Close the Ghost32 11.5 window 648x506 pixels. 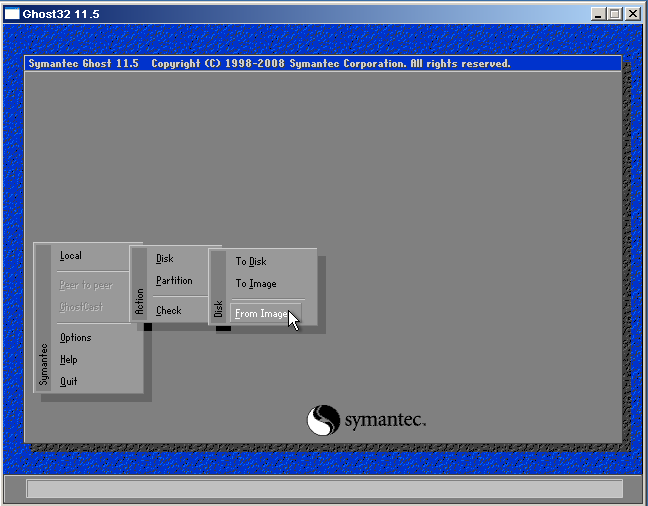[x=633, y=14]
